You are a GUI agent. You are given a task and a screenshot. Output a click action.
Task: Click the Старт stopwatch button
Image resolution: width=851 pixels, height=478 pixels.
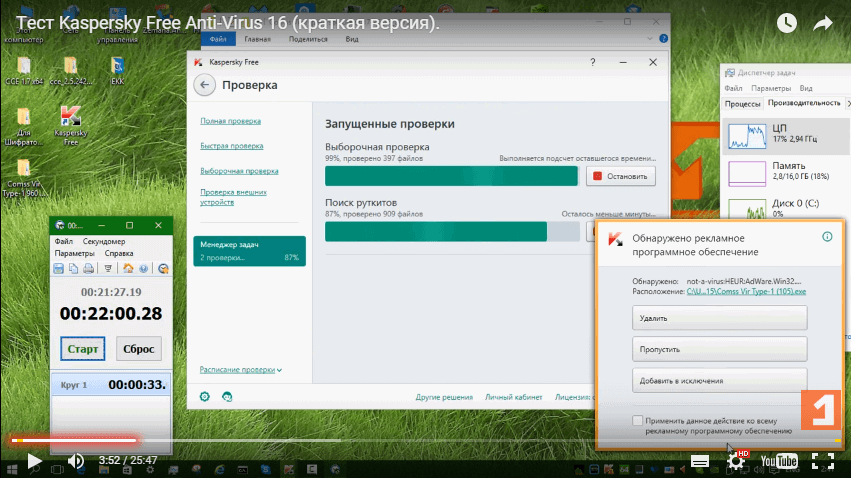coord(82,349)
